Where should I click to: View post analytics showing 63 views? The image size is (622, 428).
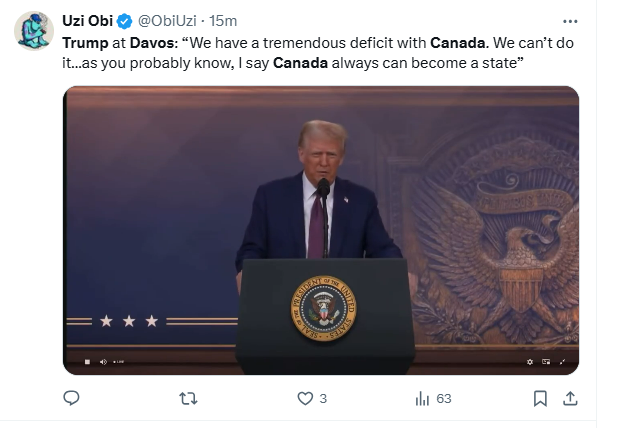pos(433,398)
